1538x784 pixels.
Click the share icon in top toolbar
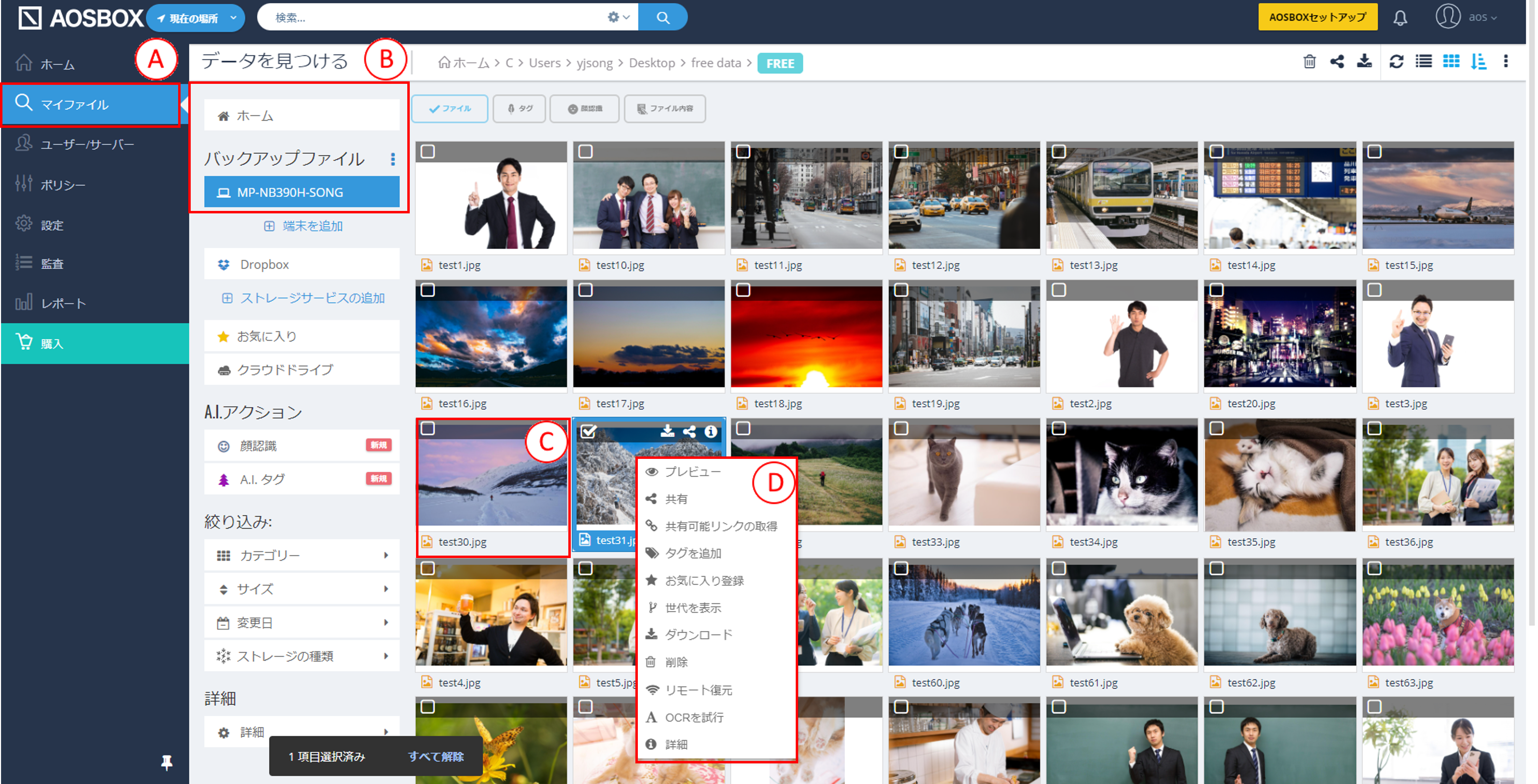pos(1337,61)
